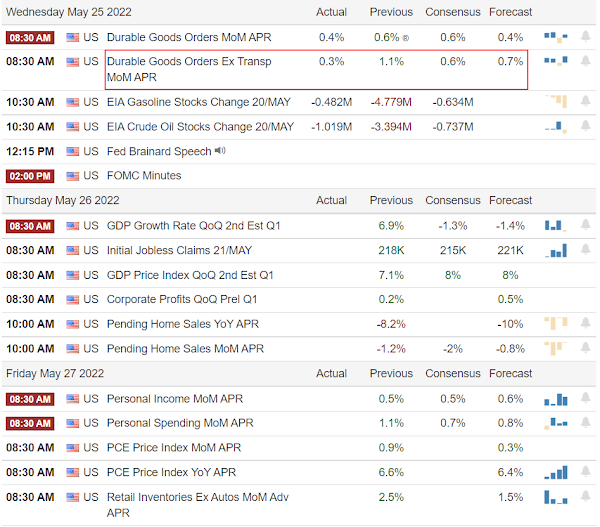Click the bell for Retail Inventories Ex Autos

[x=585, y=496]
